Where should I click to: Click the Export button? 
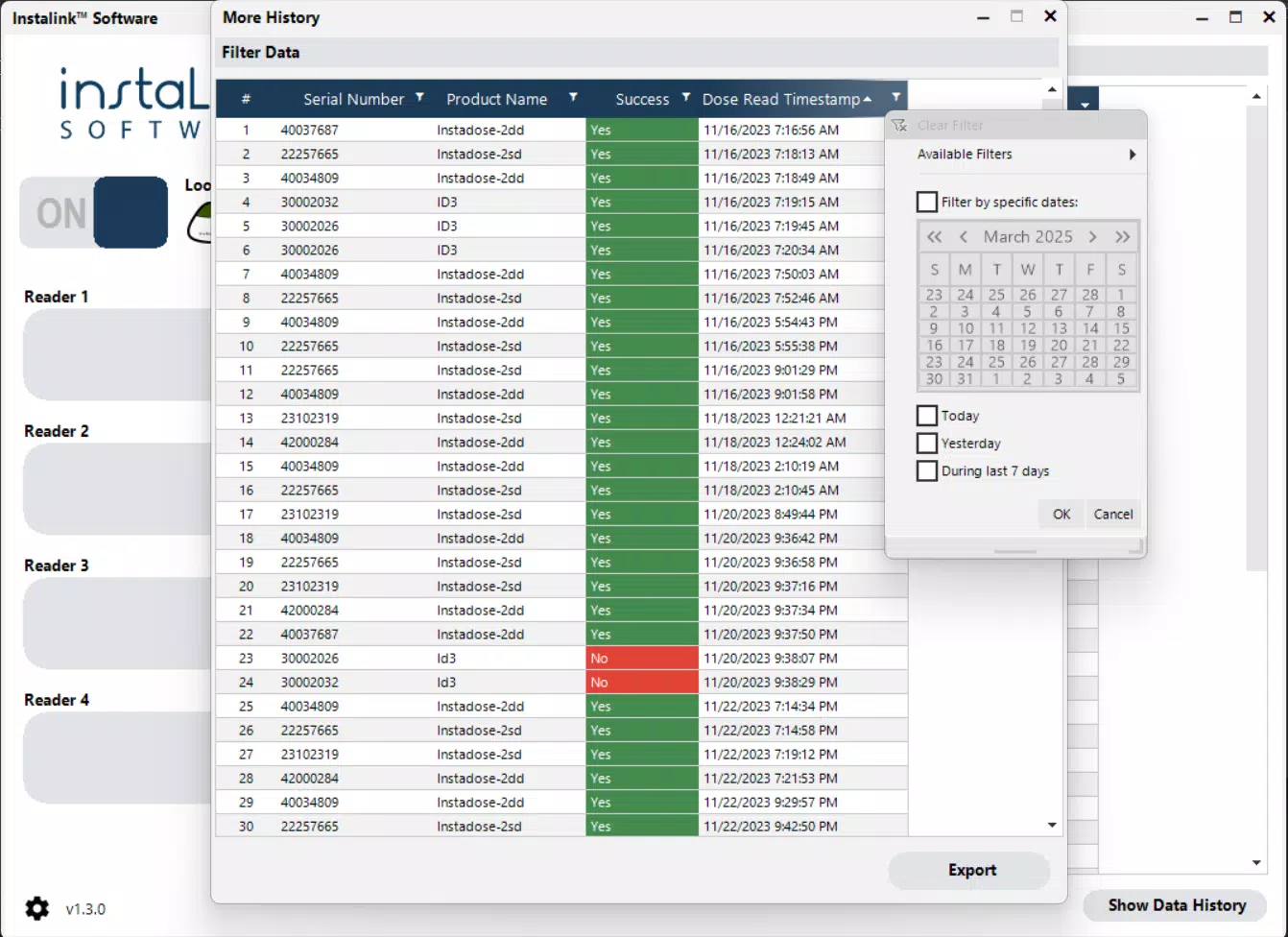[x=969, y=870]
